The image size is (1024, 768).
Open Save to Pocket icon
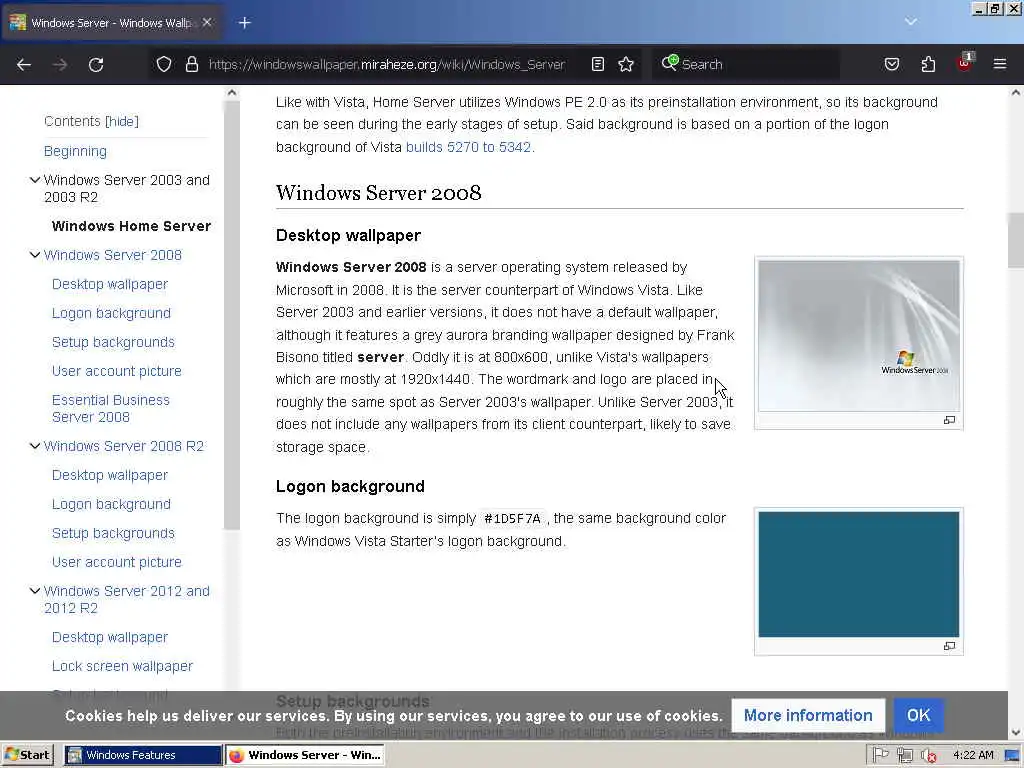click(x=891, y=64)
